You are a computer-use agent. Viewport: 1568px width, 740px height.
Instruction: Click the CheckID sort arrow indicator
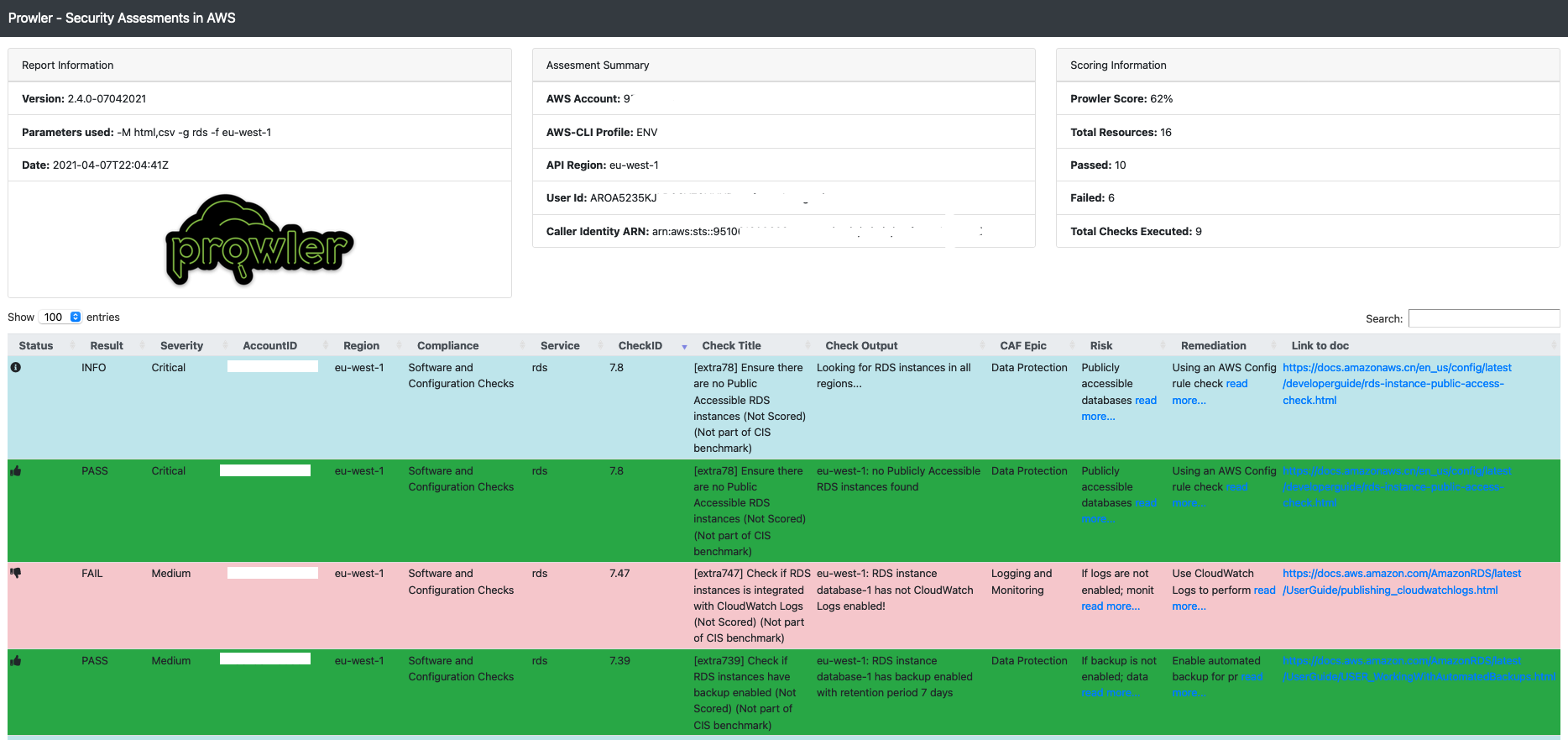point(684,347)
